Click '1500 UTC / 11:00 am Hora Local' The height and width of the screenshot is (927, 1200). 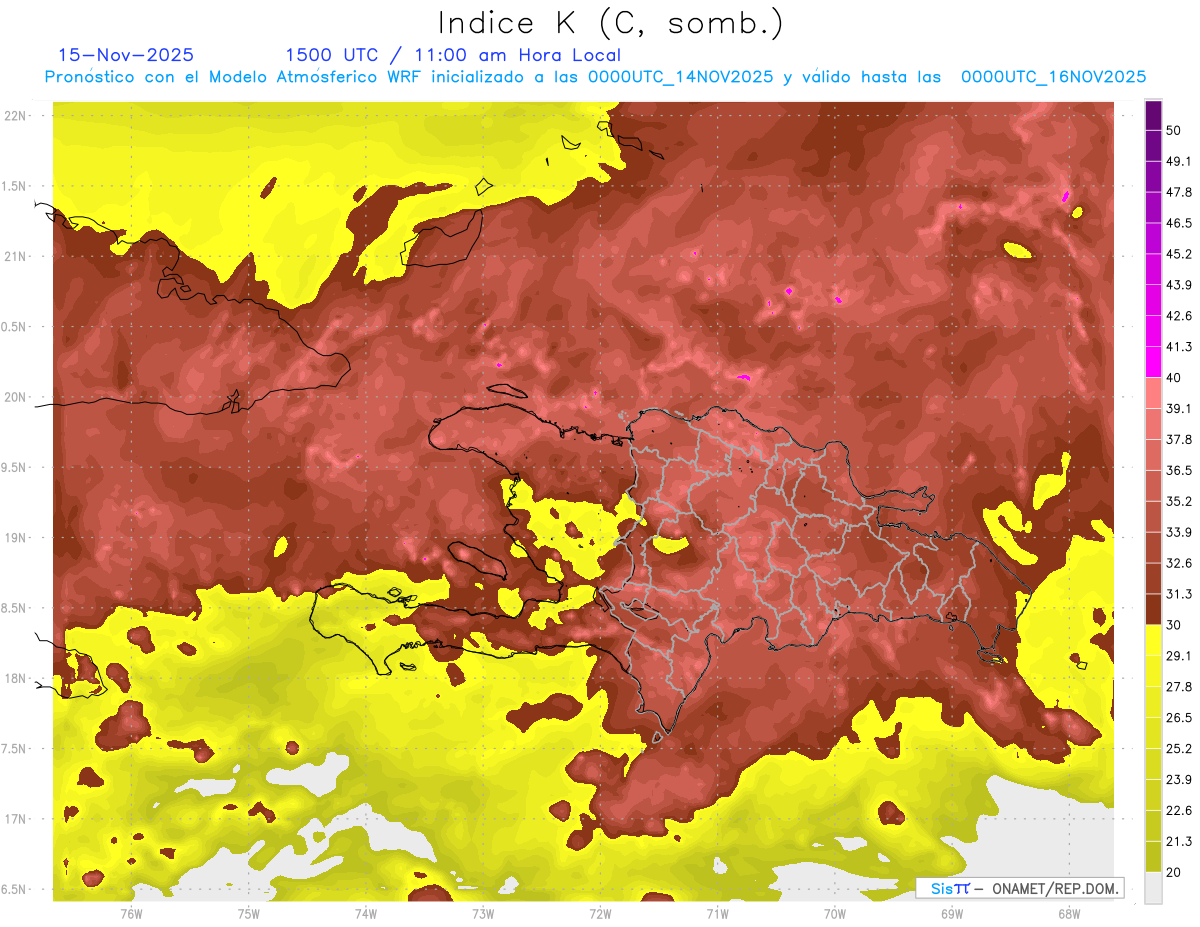pyautogui.click(x=453, y=55)
